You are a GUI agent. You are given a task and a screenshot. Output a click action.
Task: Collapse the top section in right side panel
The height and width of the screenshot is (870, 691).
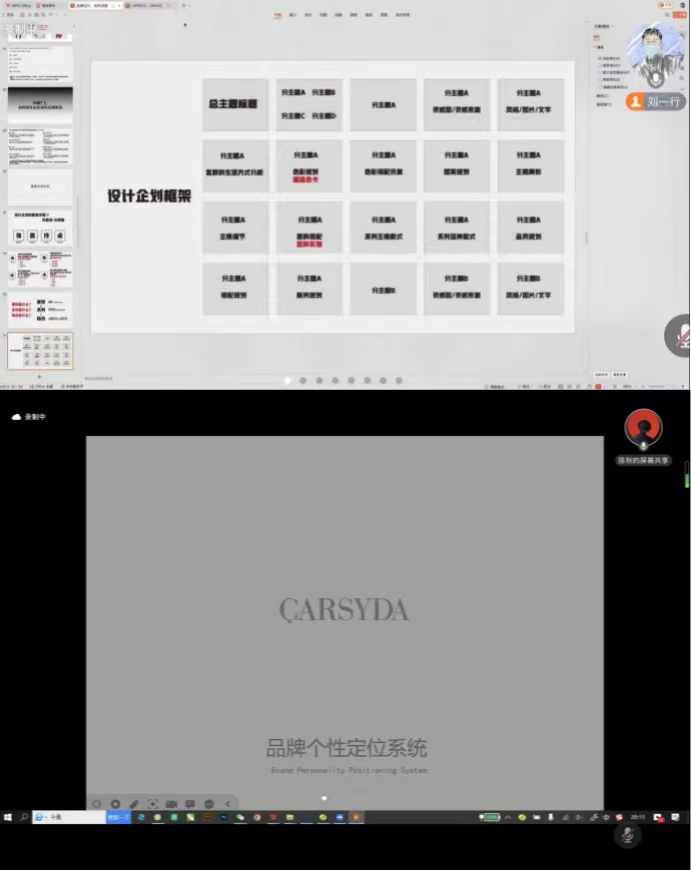click(x=594, y=47)
